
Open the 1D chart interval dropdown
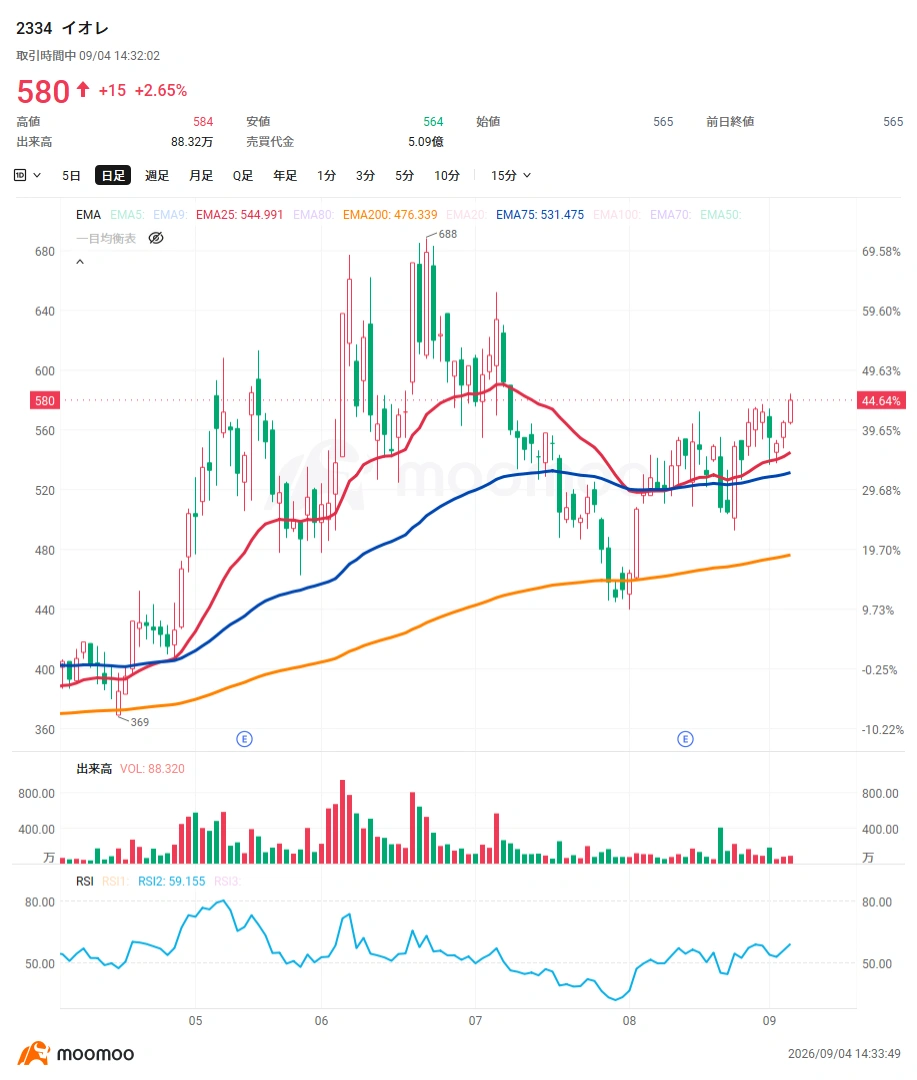pyautogui.click(x=27, y=176)
